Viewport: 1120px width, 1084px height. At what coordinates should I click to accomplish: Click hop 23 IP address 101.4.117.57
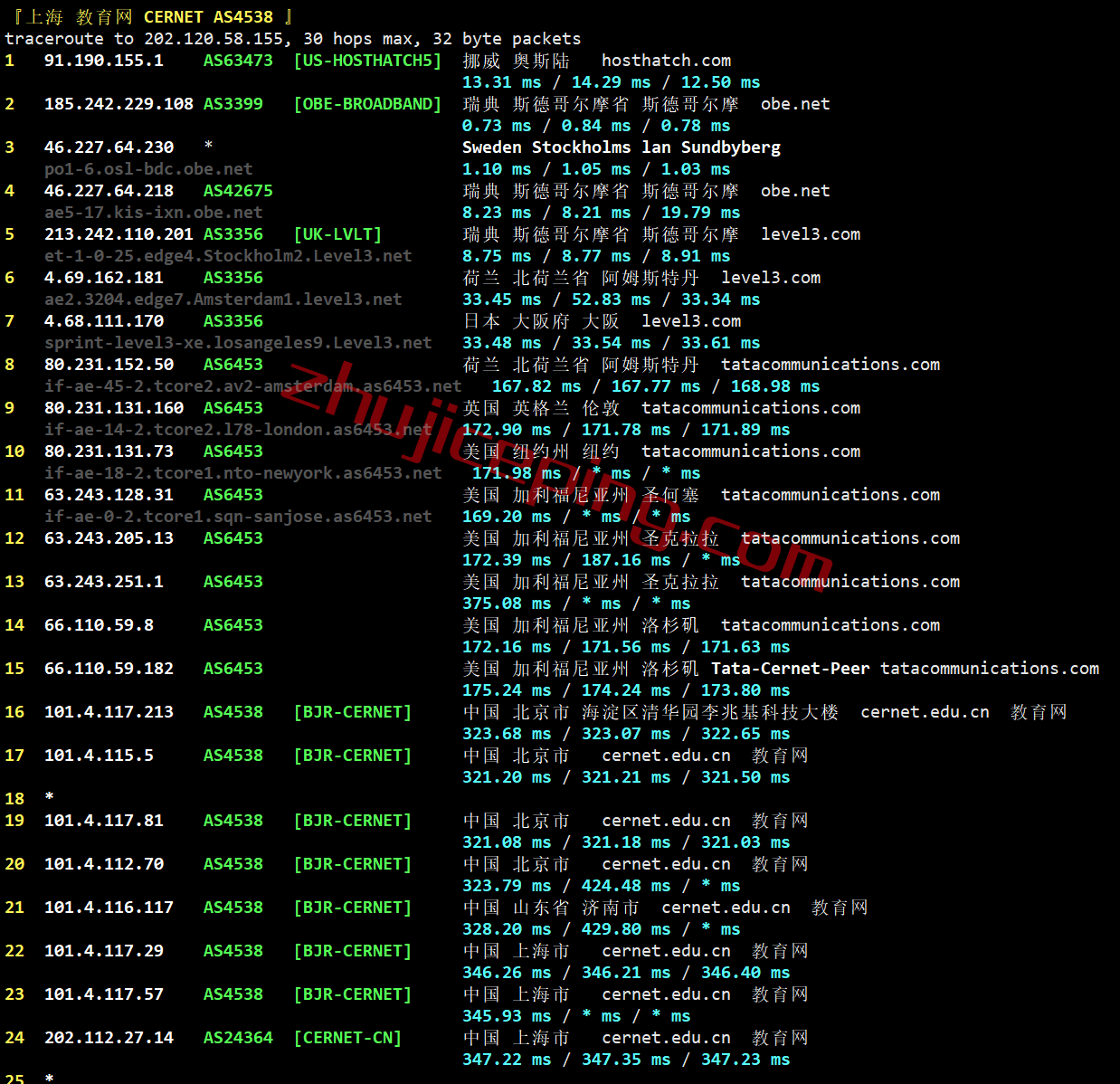[x=104, y=994]
